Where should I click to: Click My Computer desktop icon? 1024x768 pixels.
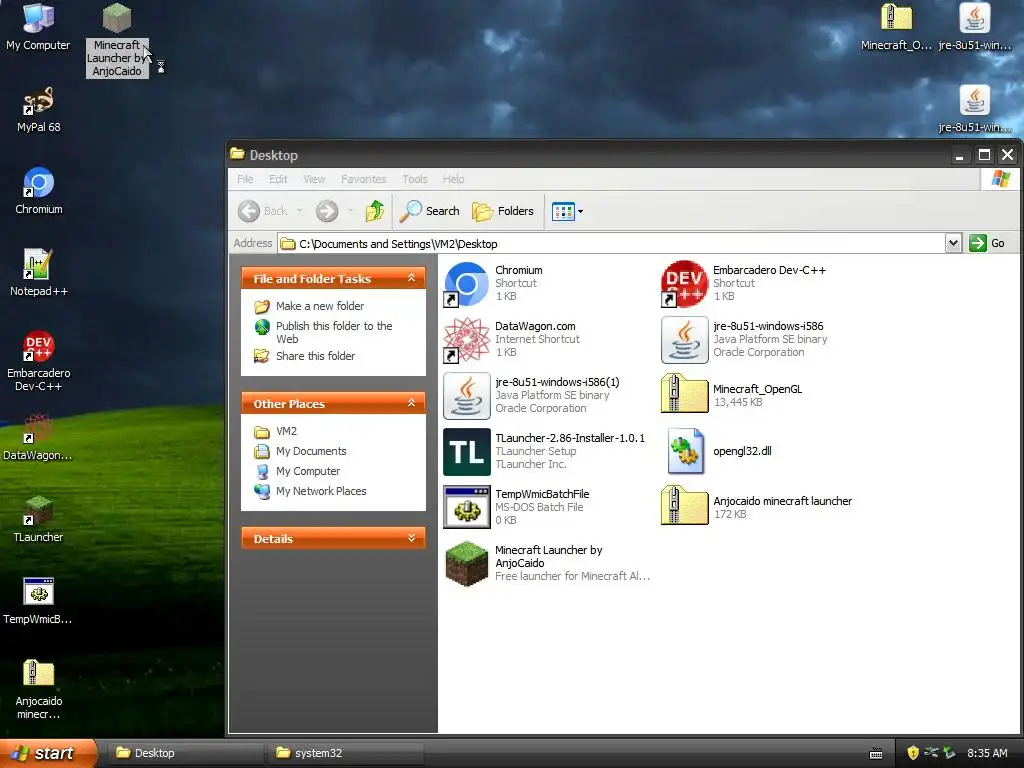tap(38, 28)
